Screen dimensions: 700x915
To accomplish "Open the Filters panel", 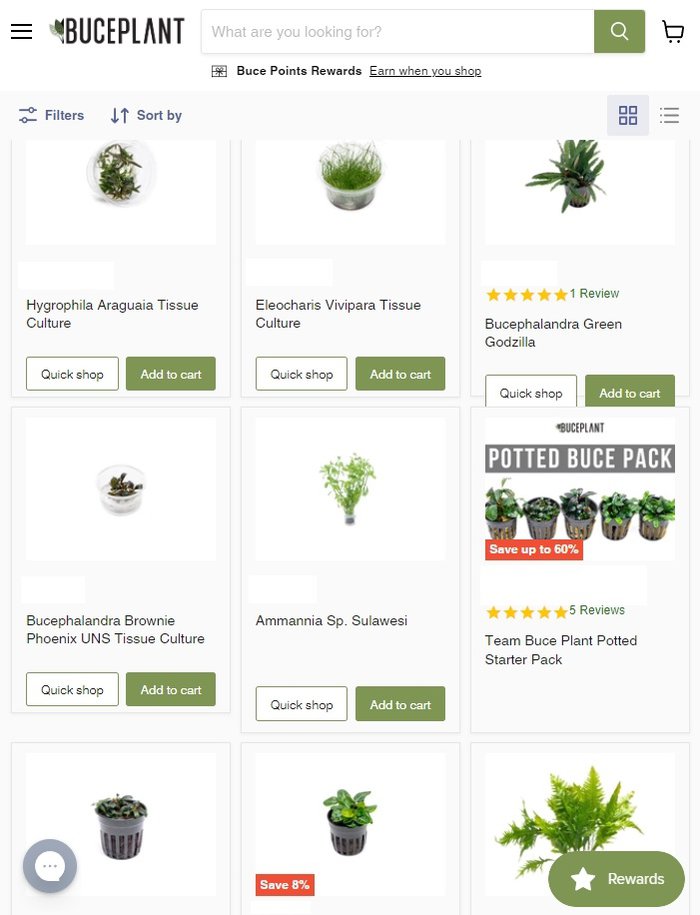I will 51,115.
